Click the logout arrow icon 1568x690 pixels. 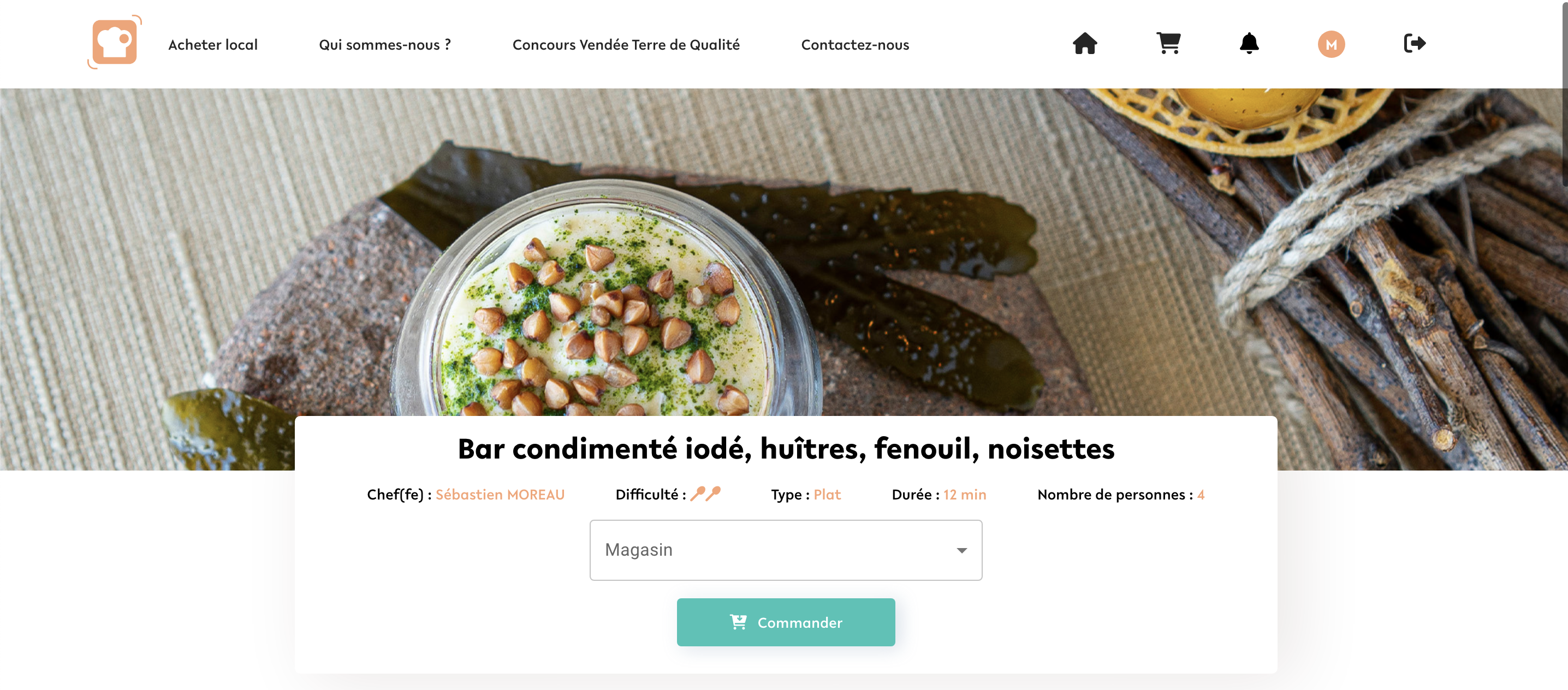[1415, 44]
